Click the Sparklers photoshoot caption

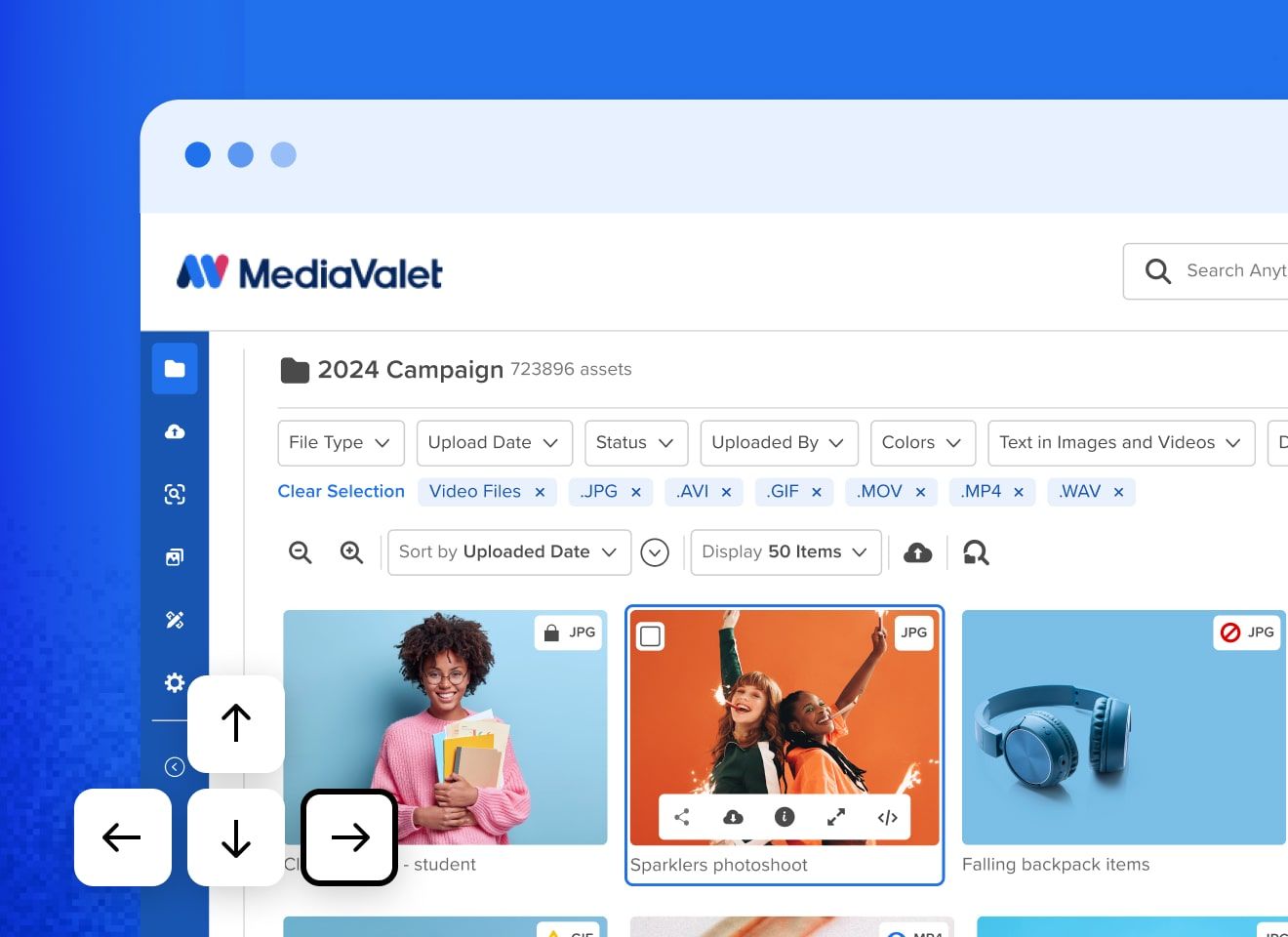point(719,865)
